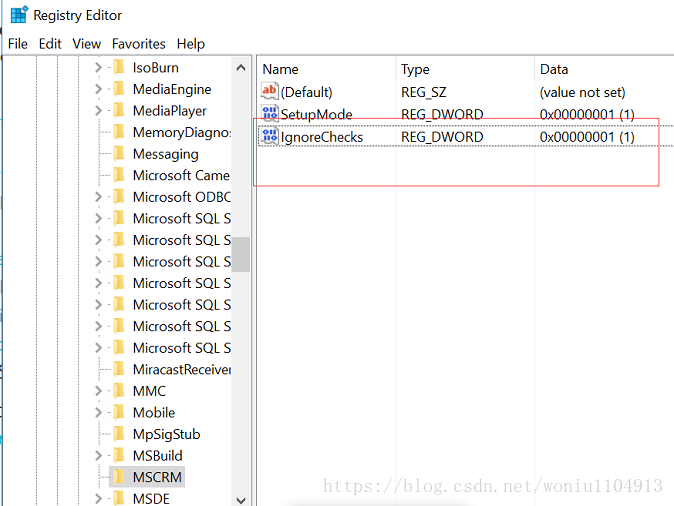Click the 0x00000001 data of IgnoreChecks
Viewport: 674px width, 506px height.
587,137
